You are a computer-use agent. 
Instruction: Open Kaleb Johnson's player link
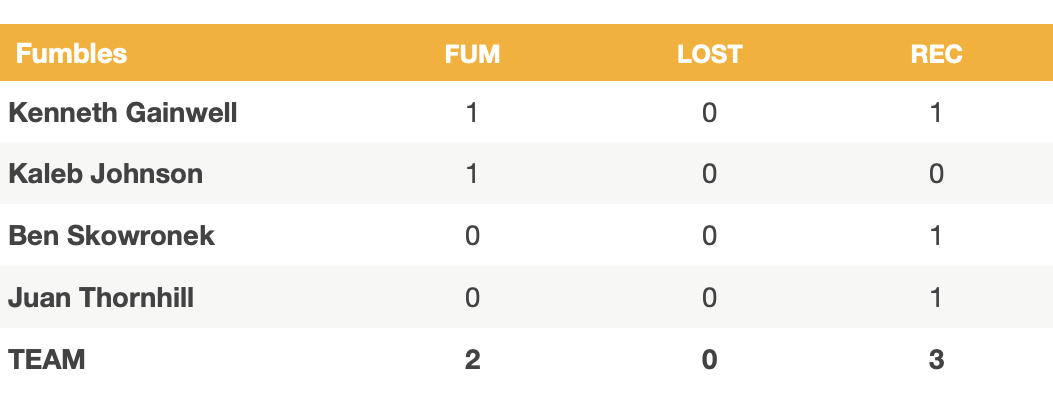pos(106,174)
